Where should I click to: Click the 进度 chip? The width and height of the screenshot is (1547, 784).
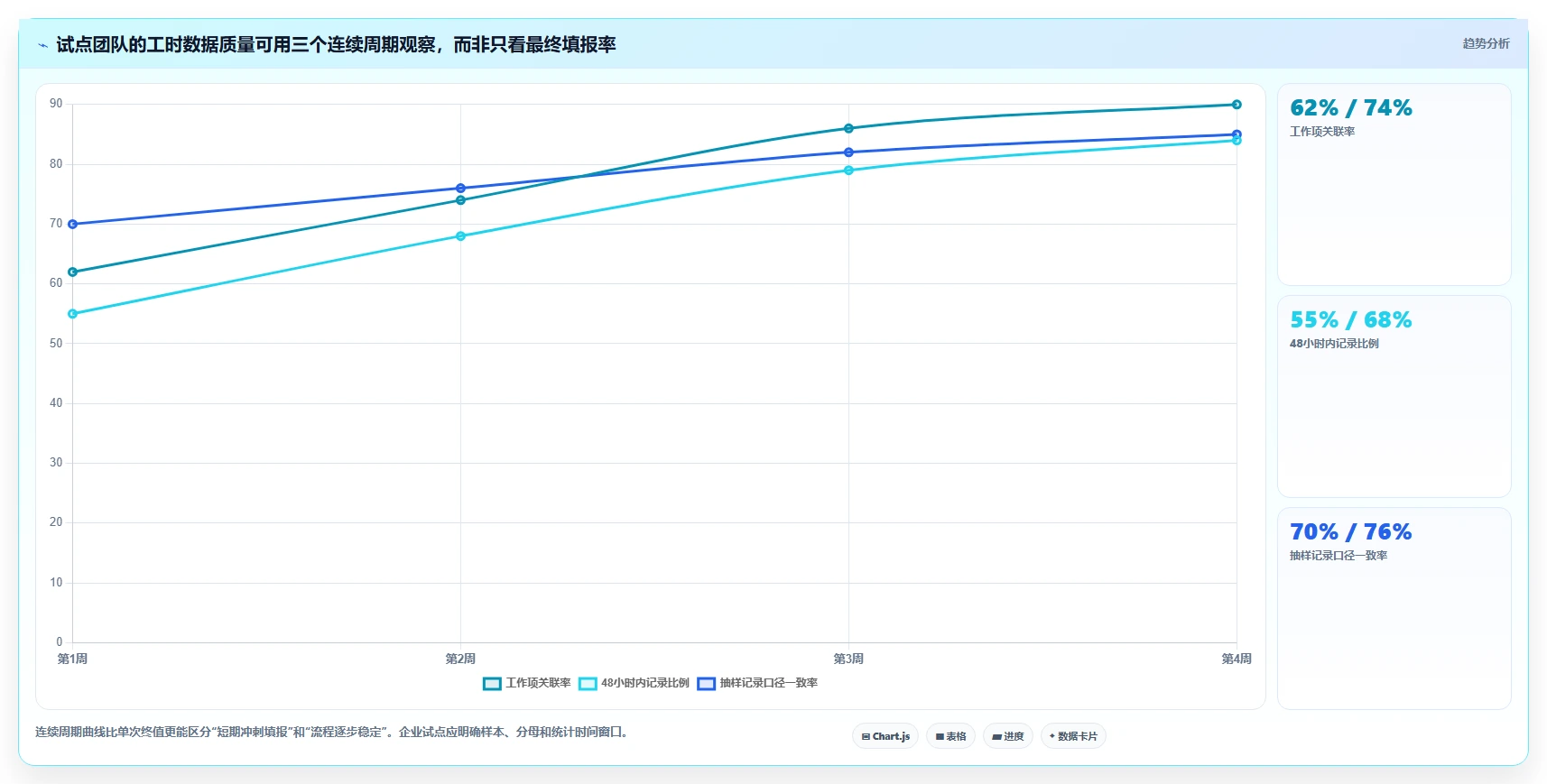1007,736
